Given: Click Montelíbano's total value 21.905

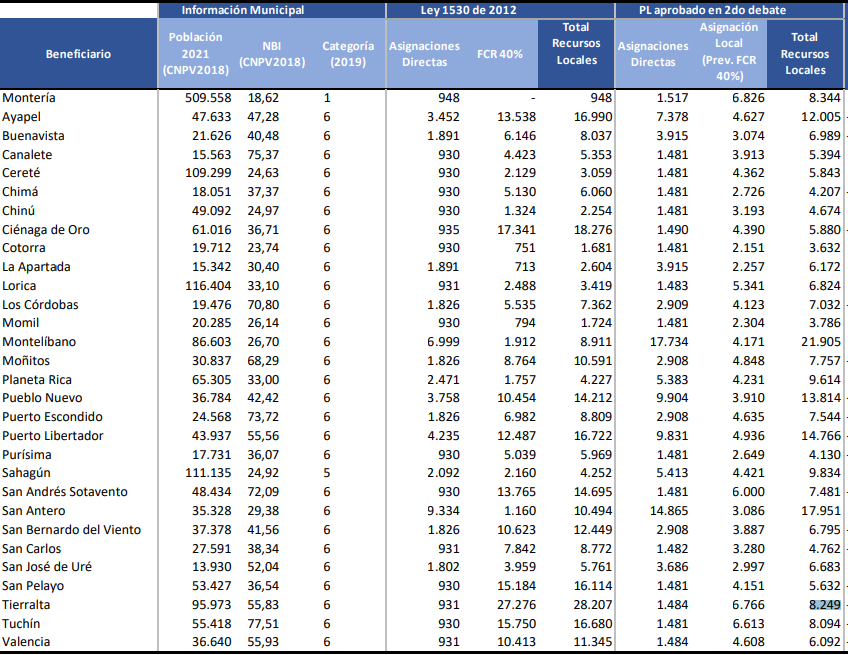Looking at the screenshot, I should coord(820,342).
